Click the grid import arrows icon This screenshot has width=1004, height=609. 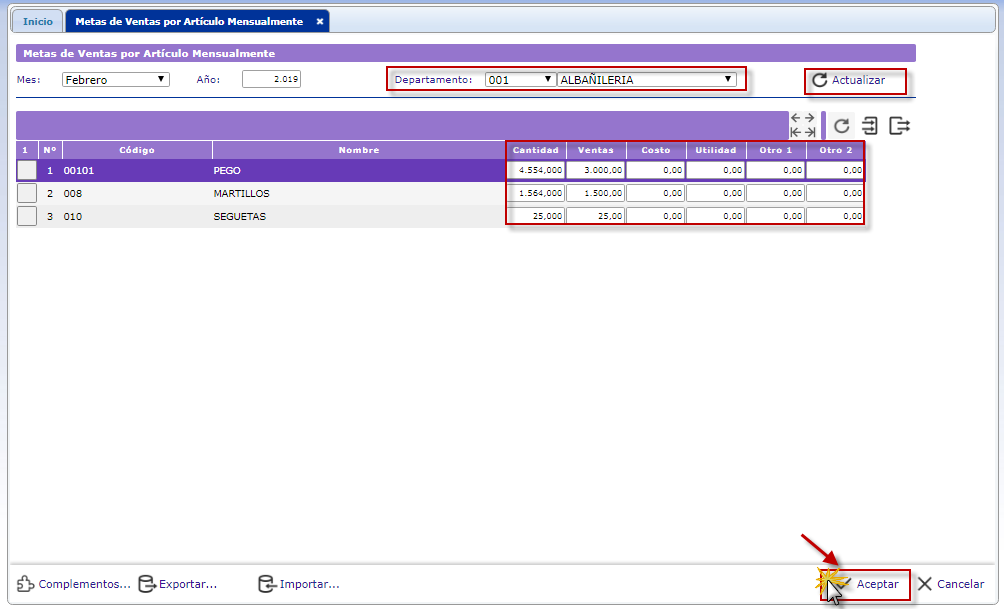(870, 126)
